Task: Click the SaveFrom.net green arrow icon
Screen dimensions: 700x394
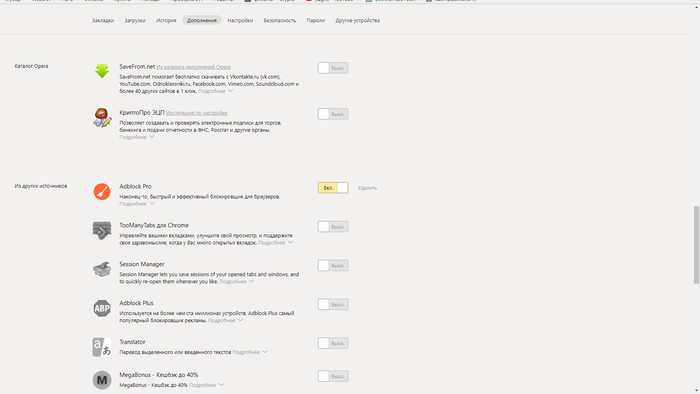Action: (x=102, y=71)
